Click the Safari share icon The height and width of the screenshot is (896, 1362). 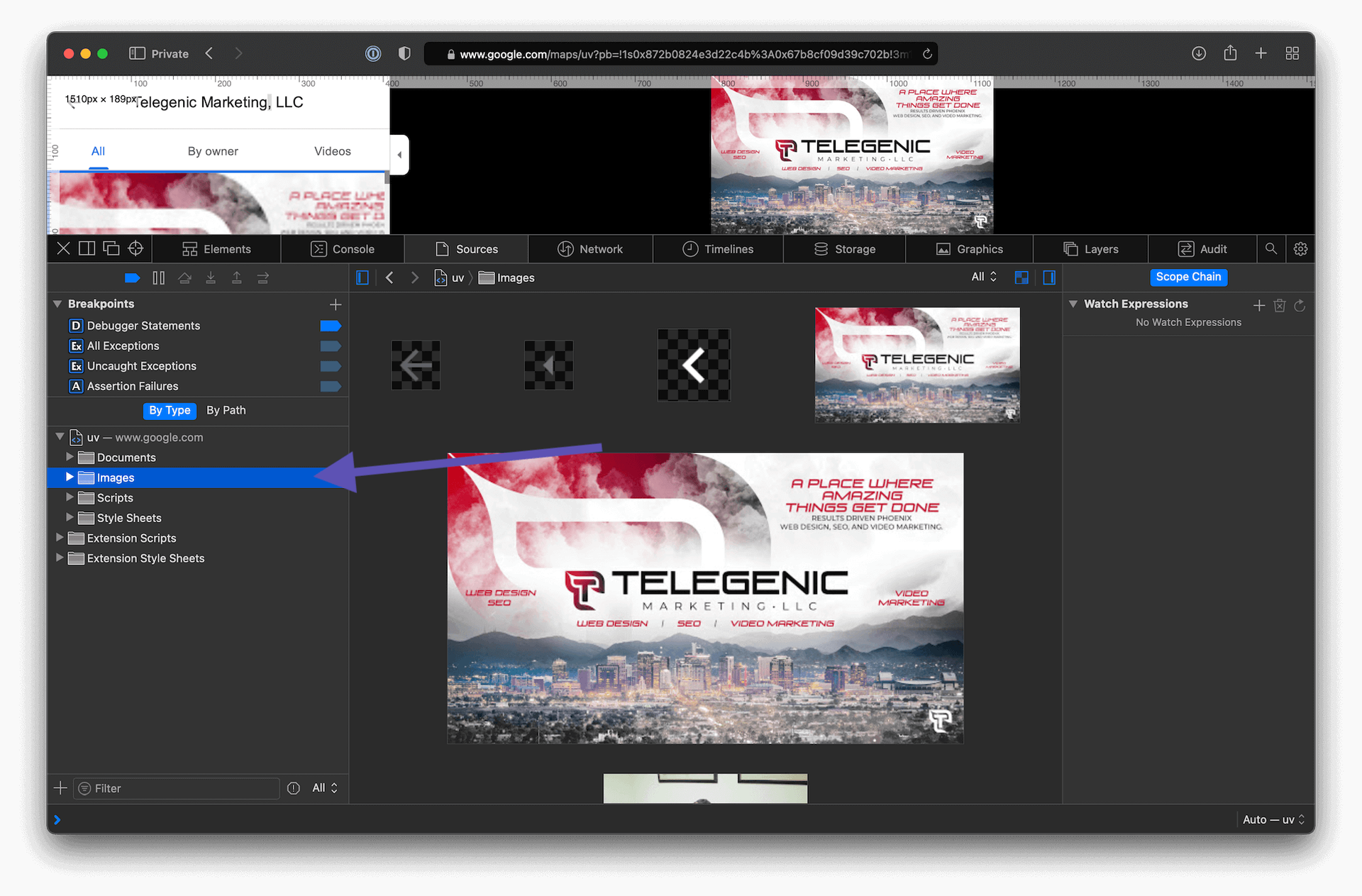pyautogui.click(x=1230, y=54)
